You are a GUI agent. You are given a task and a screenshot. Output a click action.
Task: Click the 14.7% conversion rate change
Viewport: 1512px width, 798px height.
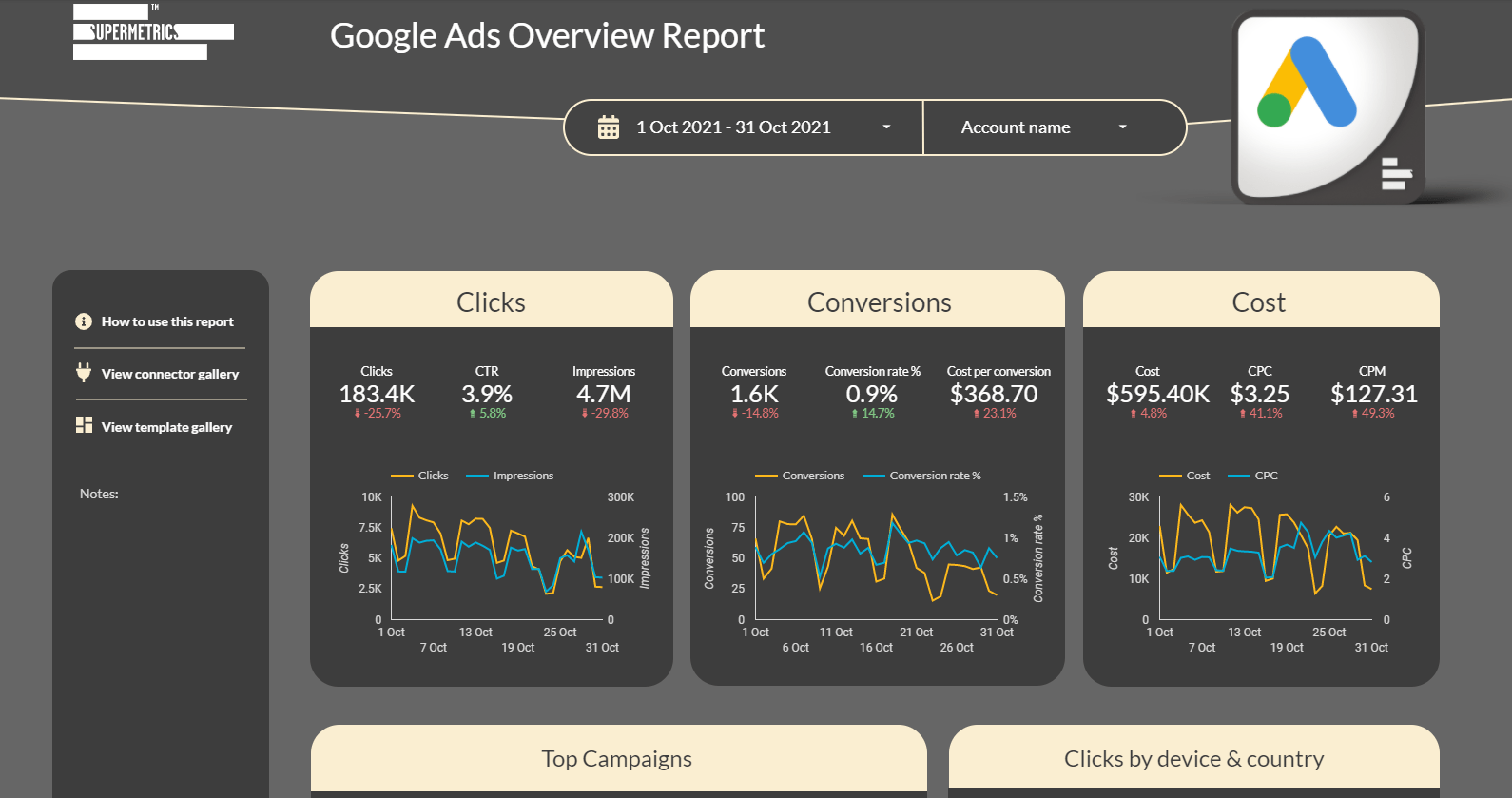coord(873,414)
